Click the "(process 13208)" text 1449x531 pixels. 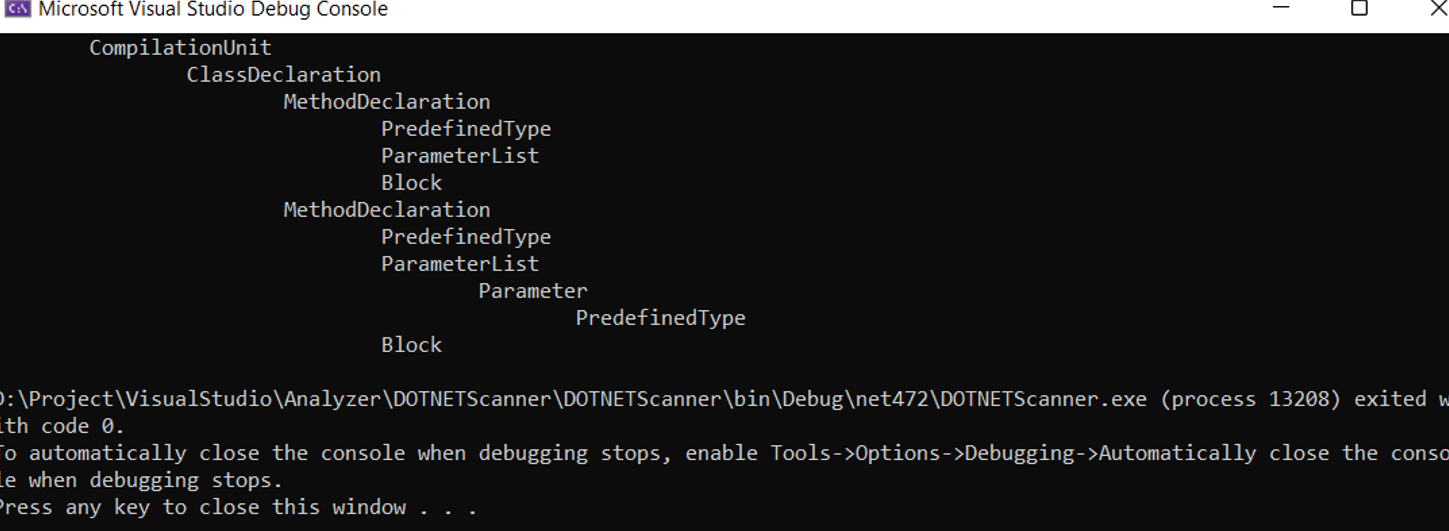click(x=1250, y=399)
